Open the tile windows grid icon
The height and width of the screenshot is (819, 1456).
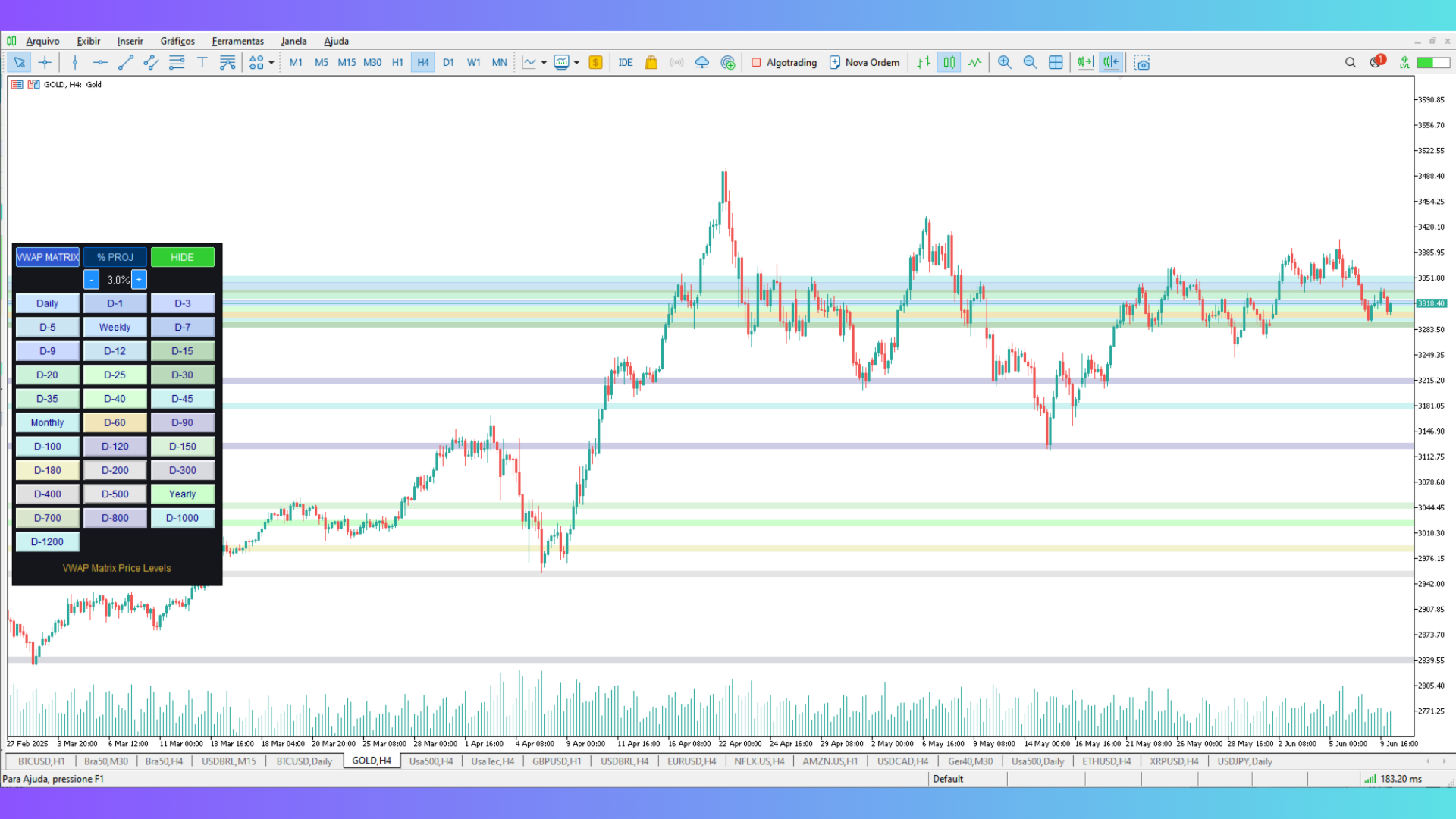point(1056,63)
